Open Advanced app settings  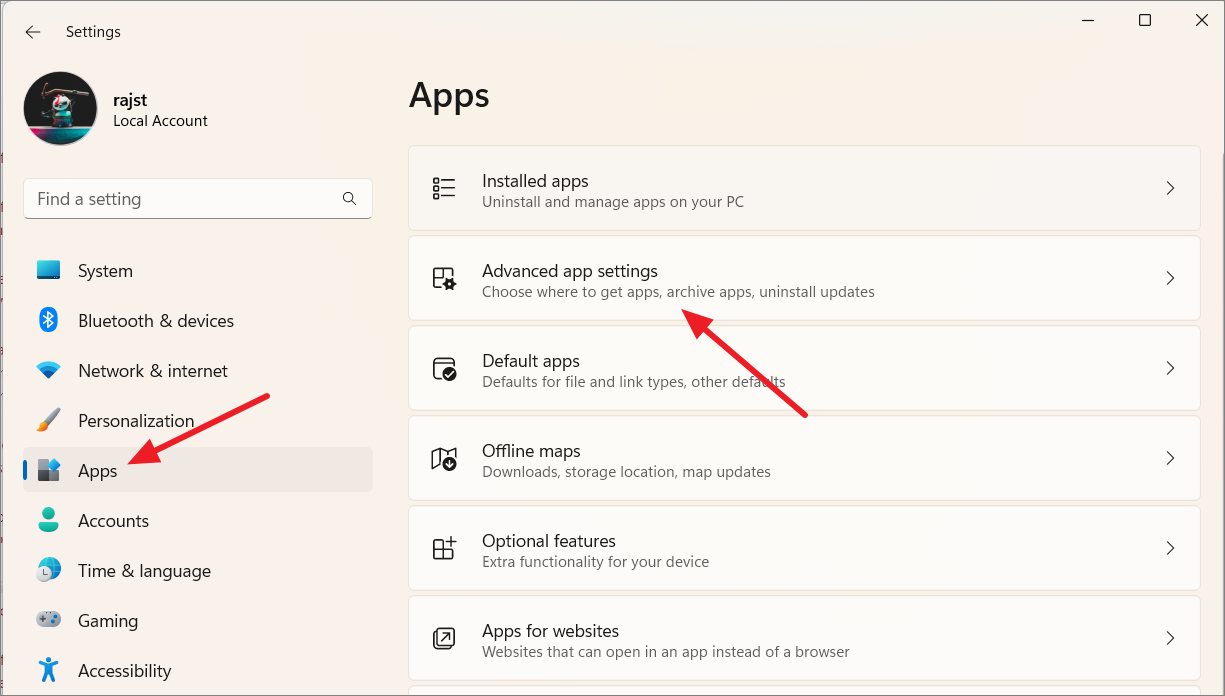804,278
